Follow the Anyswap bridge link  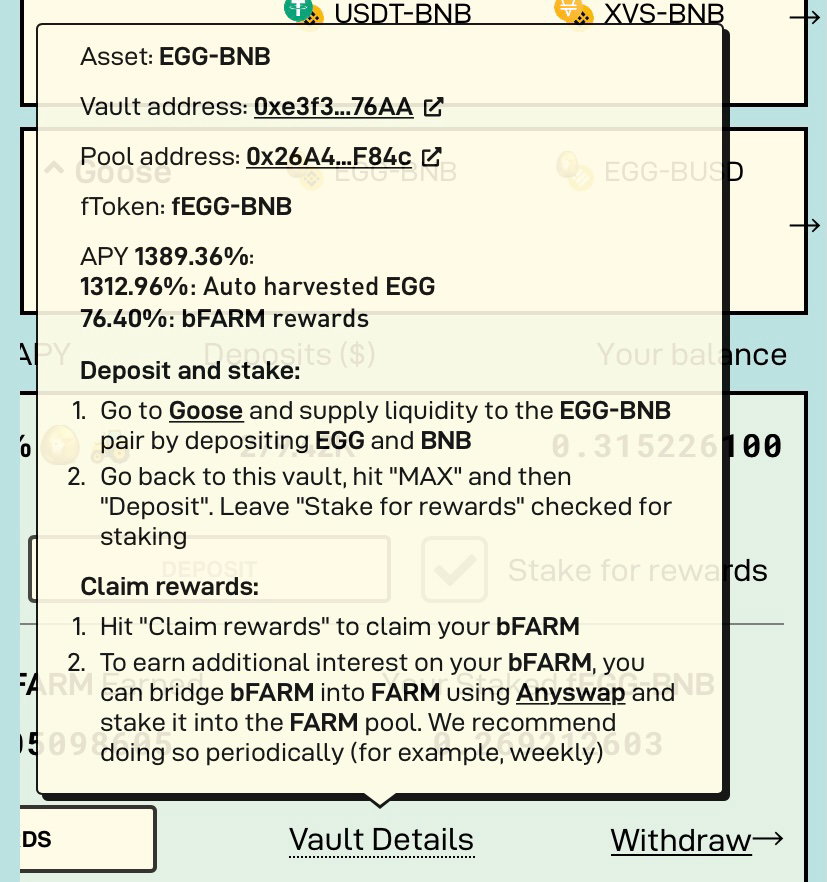tap(570, 692)
